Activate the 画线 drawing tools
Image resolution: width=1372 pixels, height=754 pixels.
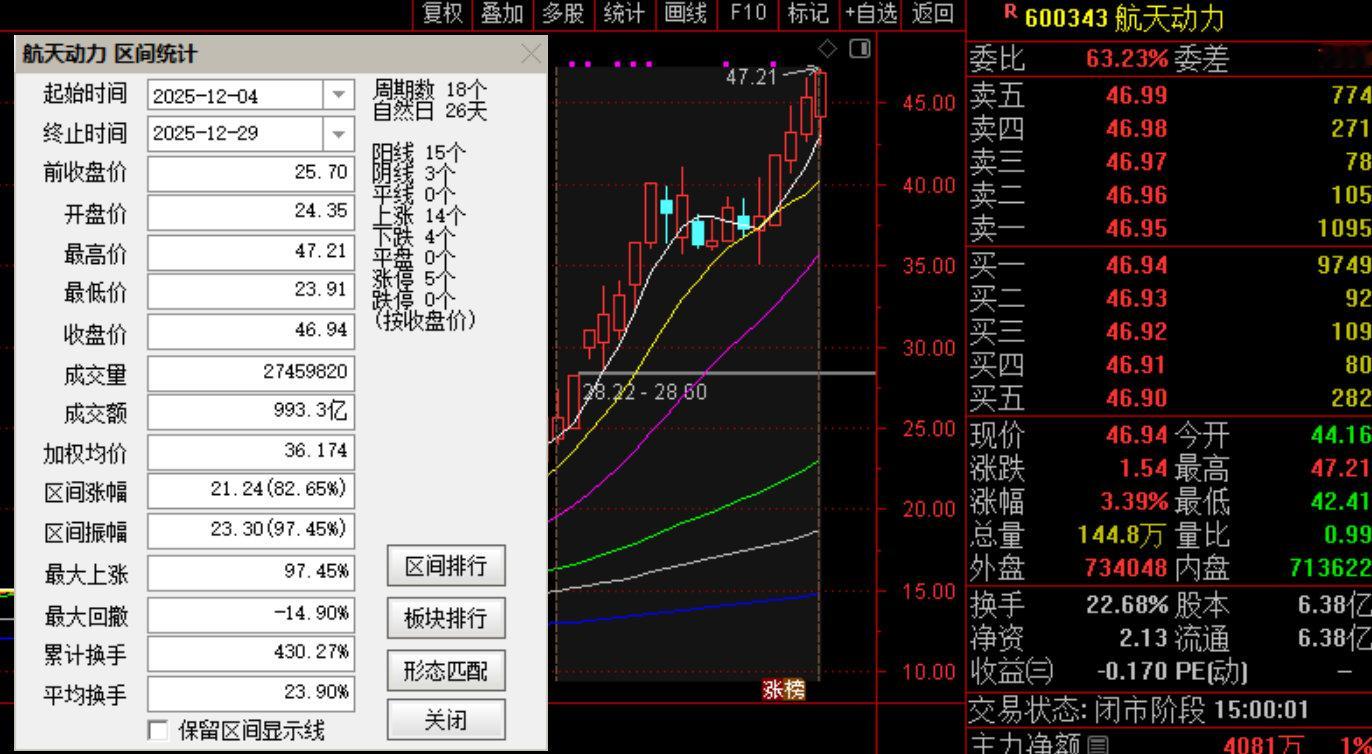685,13
